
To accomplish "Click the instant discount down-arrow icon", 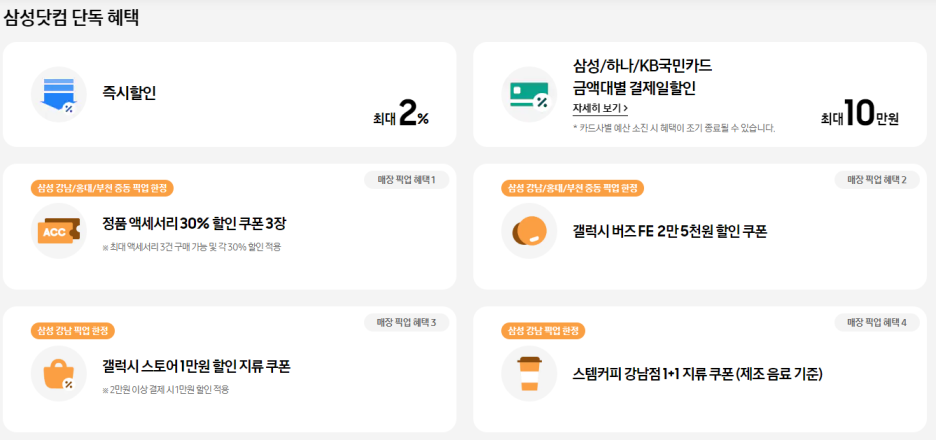I will click(x=58, y=94).
